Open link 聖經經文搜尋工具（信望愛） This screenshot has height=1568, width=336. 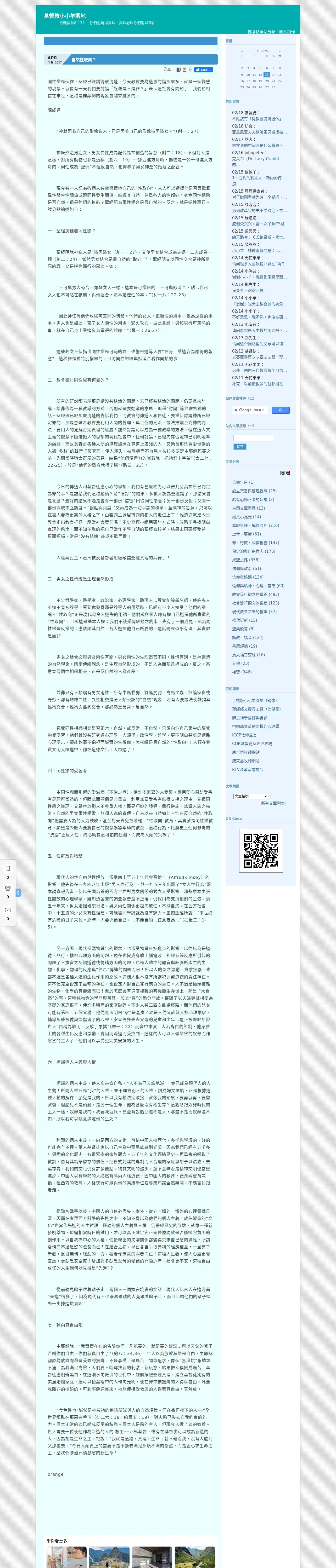[x=256, y=709]
